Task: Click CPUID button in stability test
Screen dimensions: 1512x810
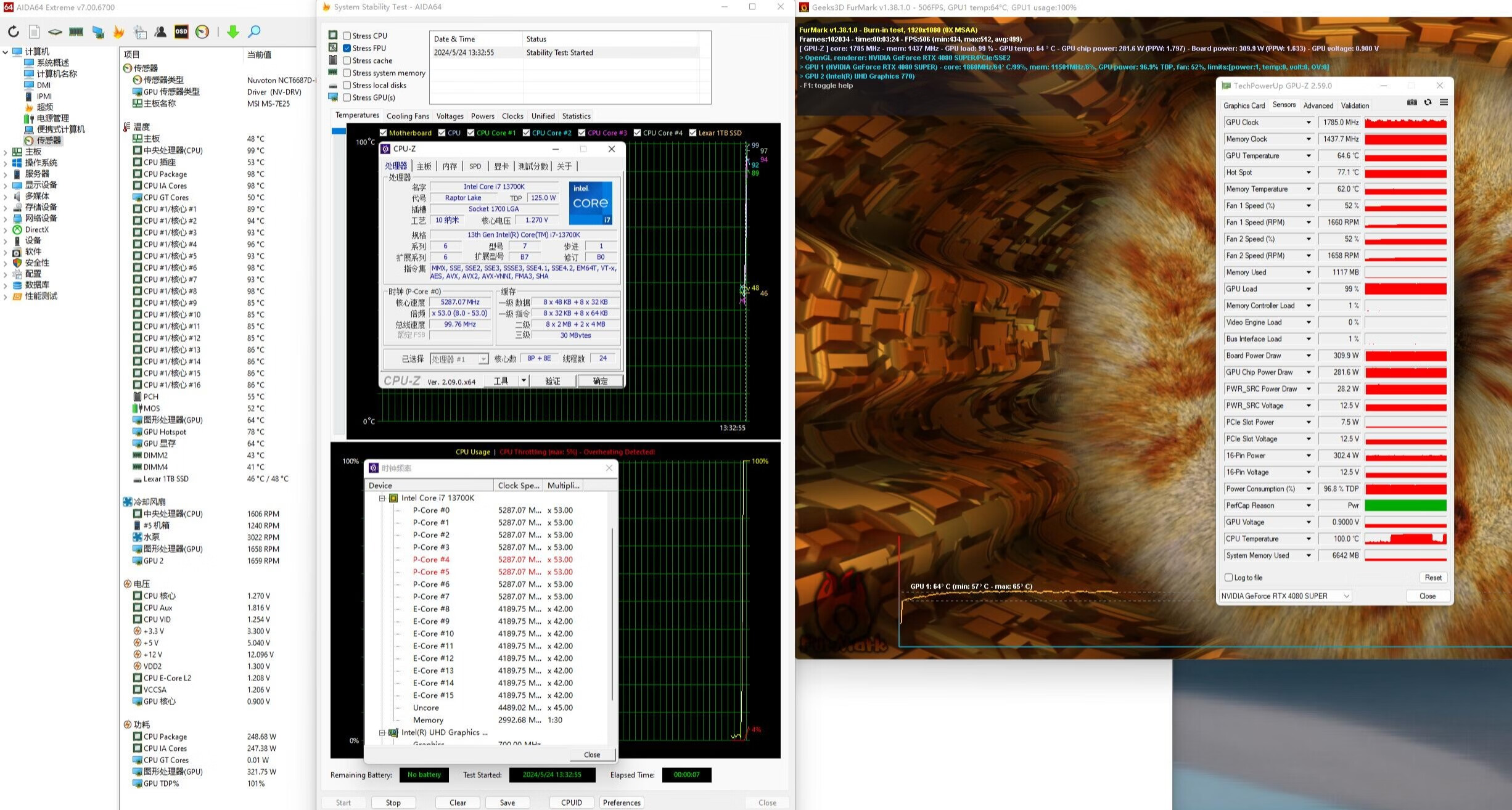Action: 572,803
